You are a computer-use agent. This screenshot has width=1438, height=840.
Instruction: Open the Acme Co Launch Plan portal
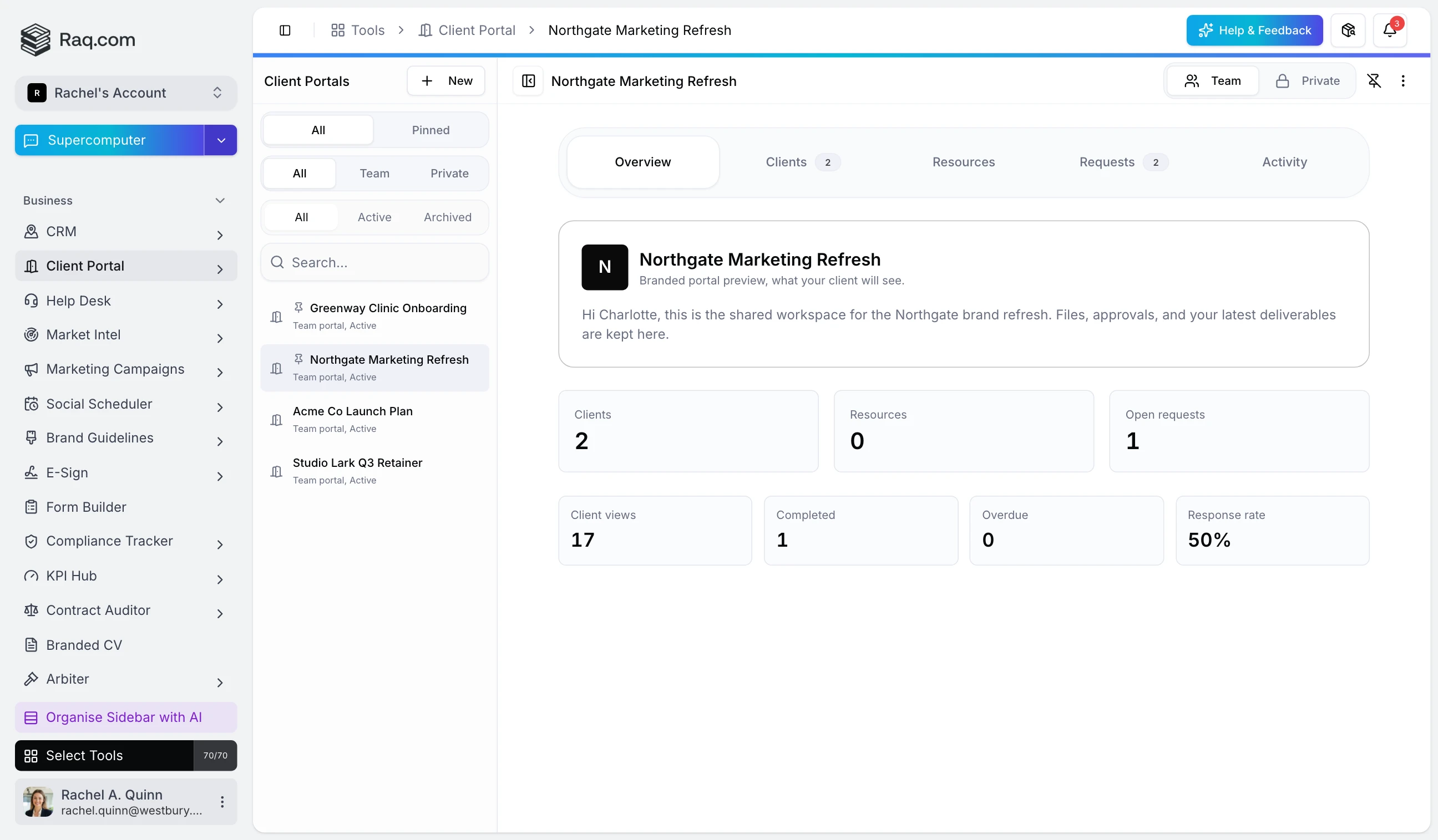tap(375, 420)
